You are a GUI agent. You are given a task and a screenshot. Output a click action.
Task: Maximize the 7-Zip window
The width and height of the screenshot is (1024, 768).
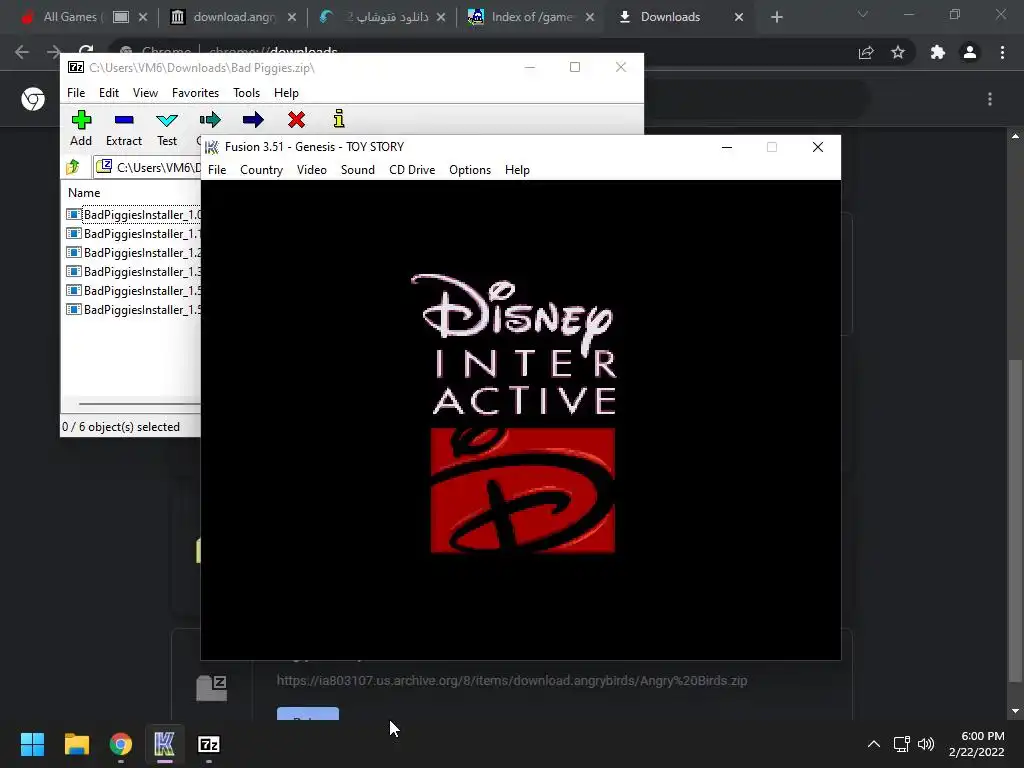[x=575, y=67]
